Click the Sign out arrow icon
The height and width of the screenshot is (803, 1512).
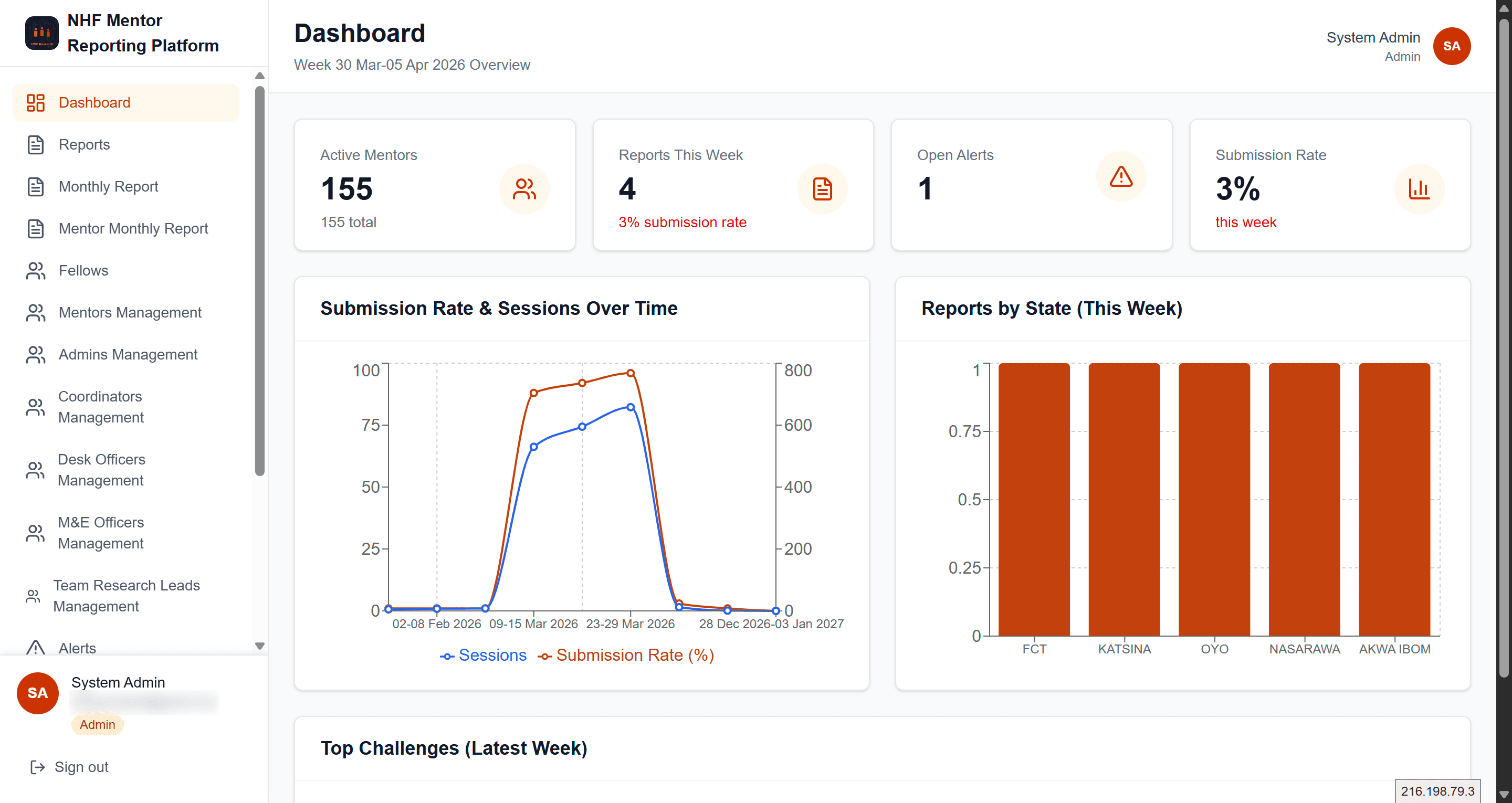pos(38,767)
